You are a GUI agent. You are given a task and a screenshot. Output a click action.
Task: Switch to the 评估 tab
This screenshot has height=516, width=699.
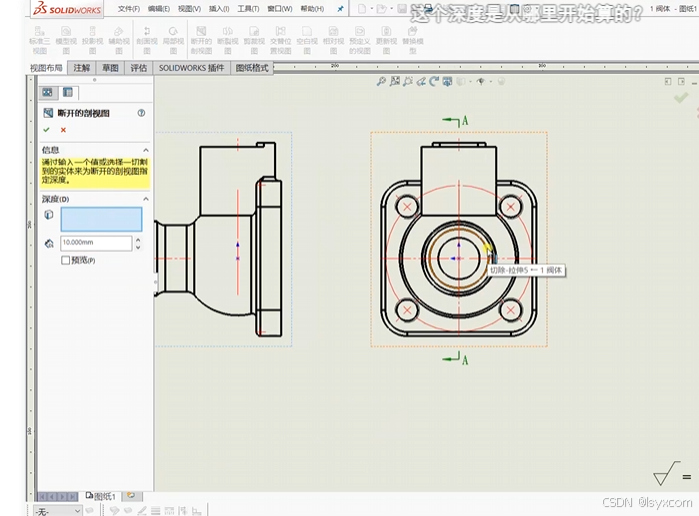tap(139, 68)
